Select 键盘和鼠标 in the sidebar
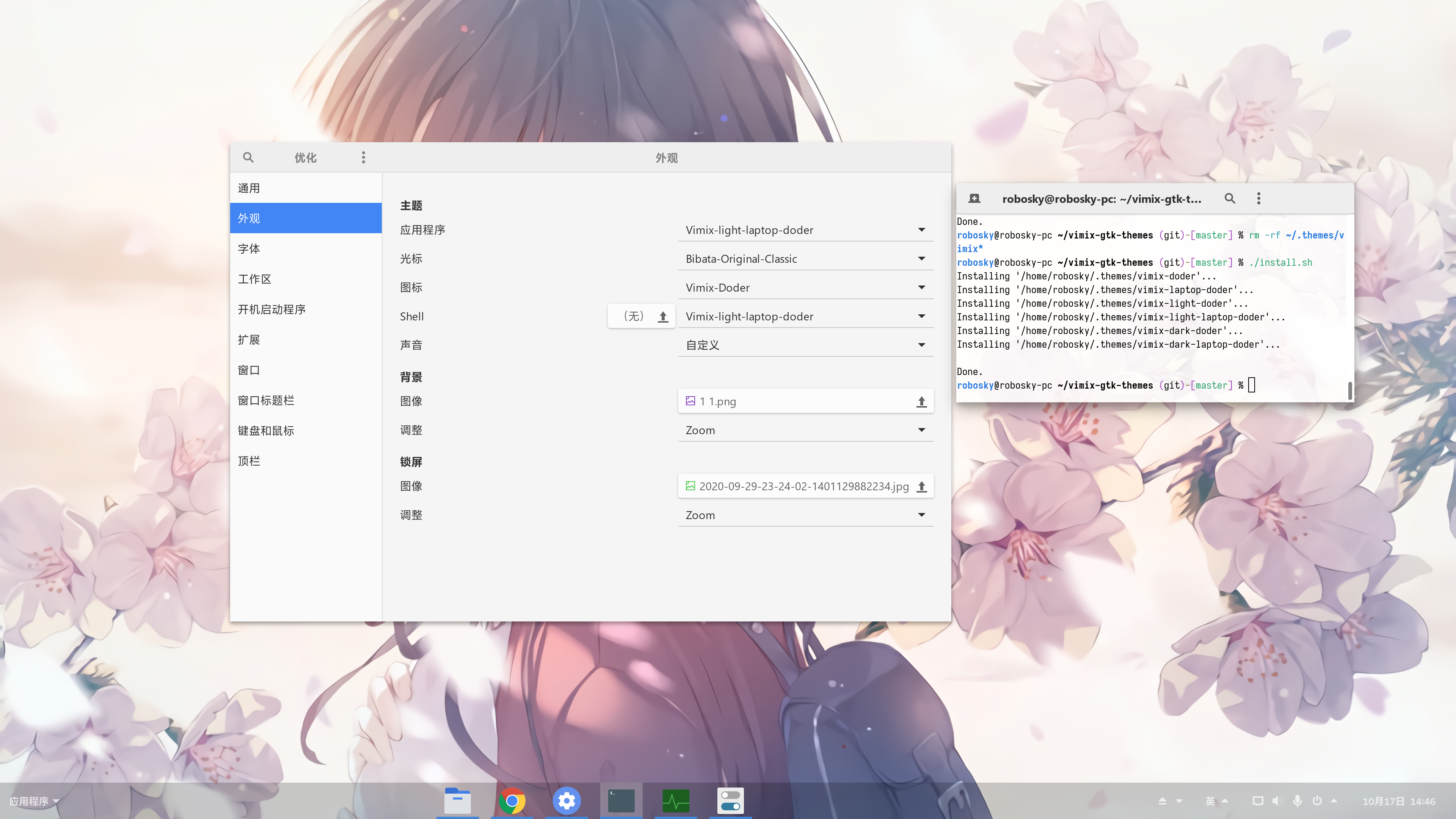This screenshot has height=819, width=1456. click(306, 431)
